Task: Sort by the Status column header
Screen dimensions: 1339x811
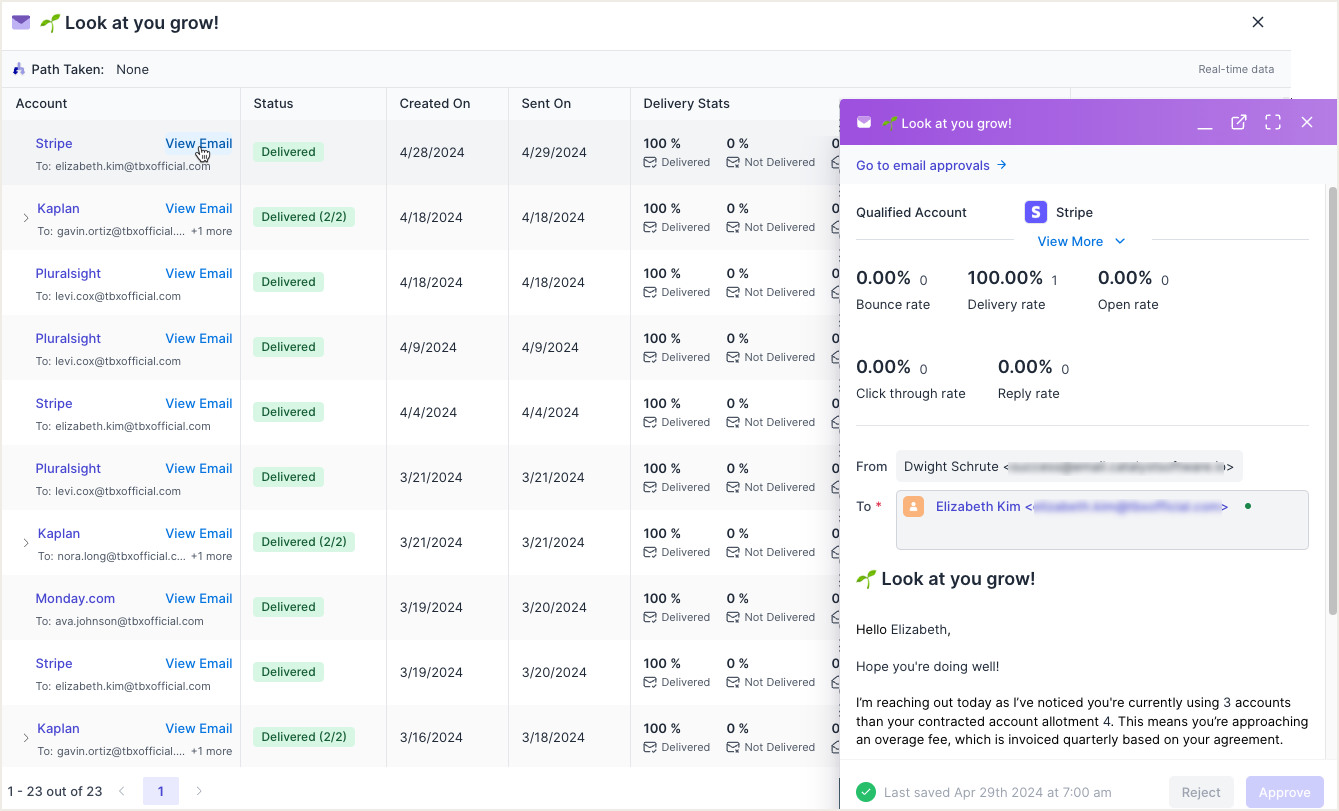Action: click(273, 104)
